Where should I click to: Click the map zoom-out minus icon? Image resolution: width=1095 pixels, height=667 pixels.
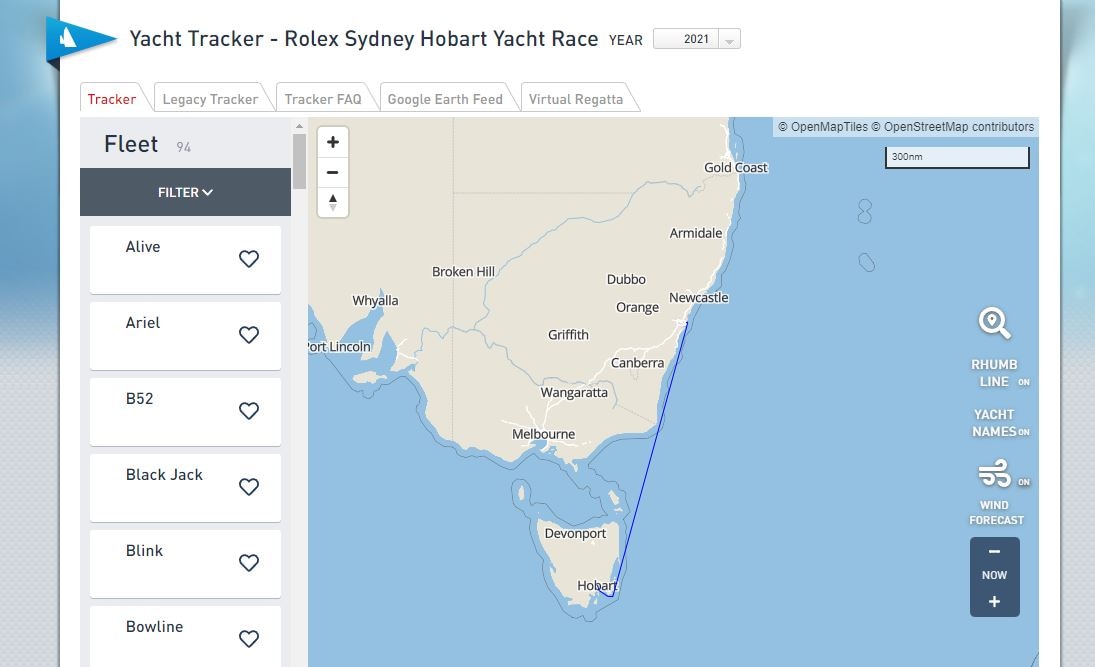[x=332, y=171]
